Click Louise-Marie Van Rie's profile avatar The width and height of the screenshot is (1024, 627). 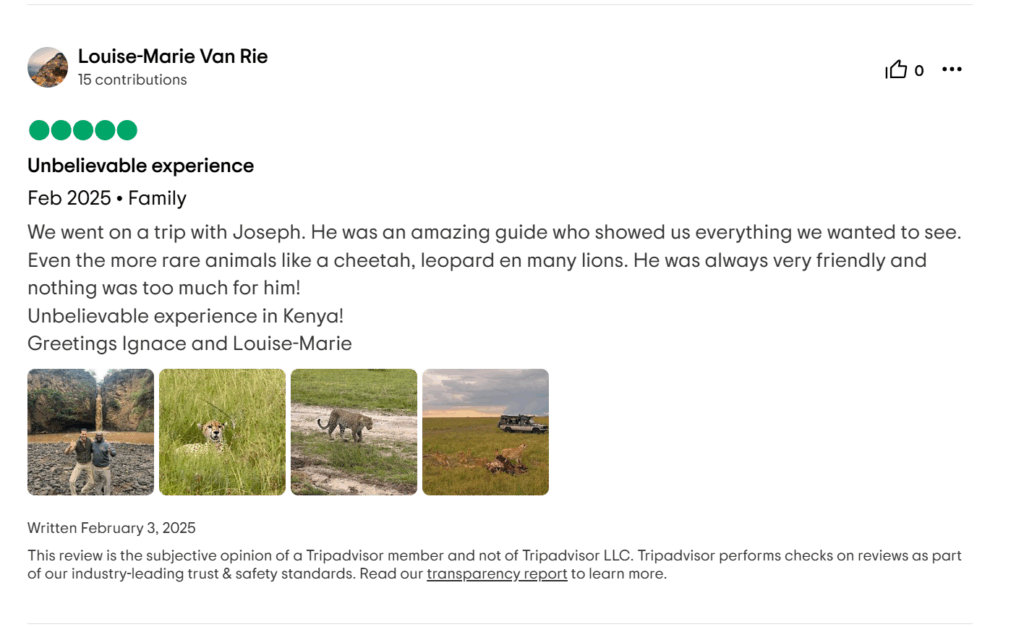(48, 67)
